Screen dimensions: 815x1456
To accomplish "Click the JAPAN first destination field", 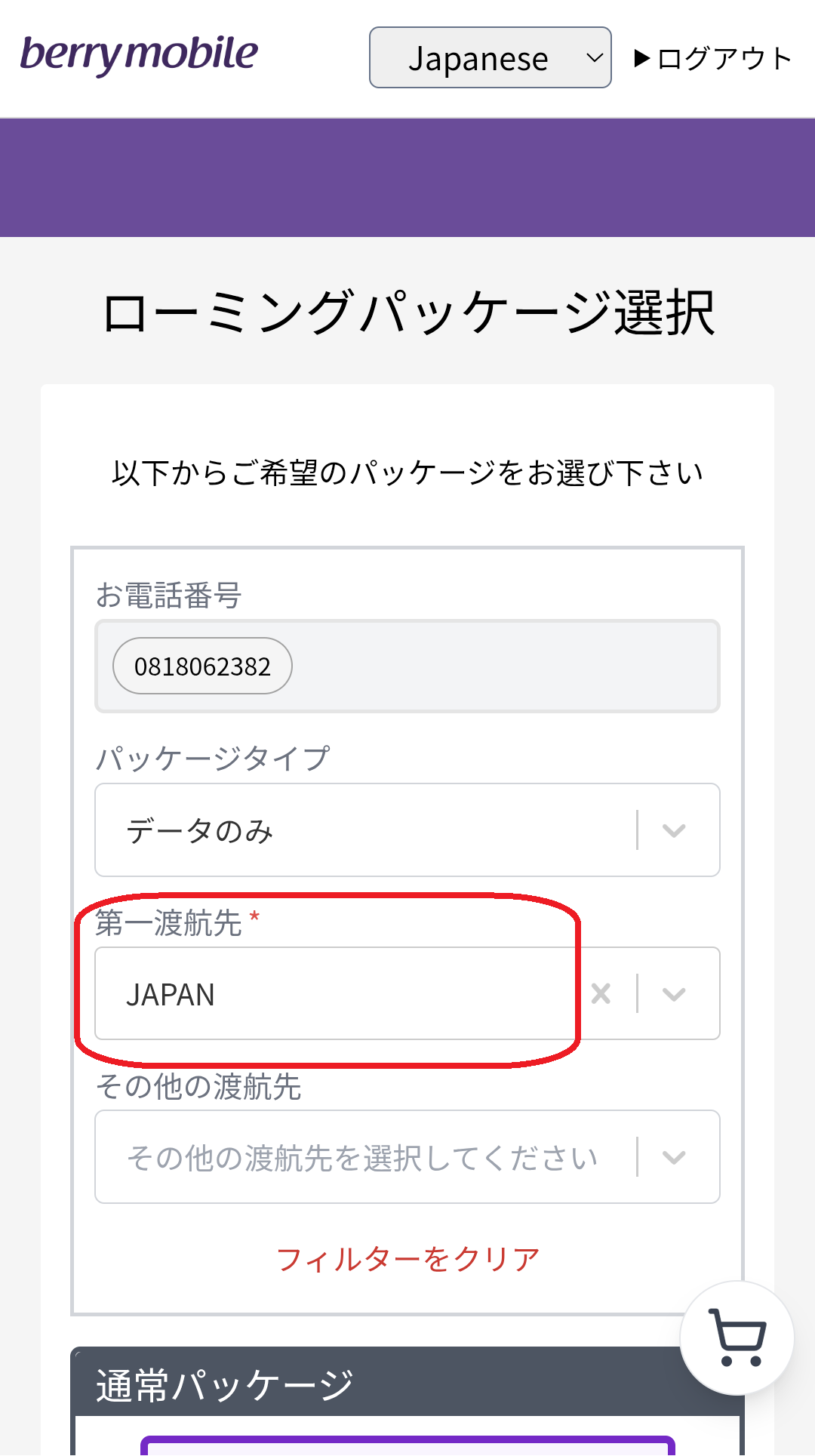I will [340, 994].
